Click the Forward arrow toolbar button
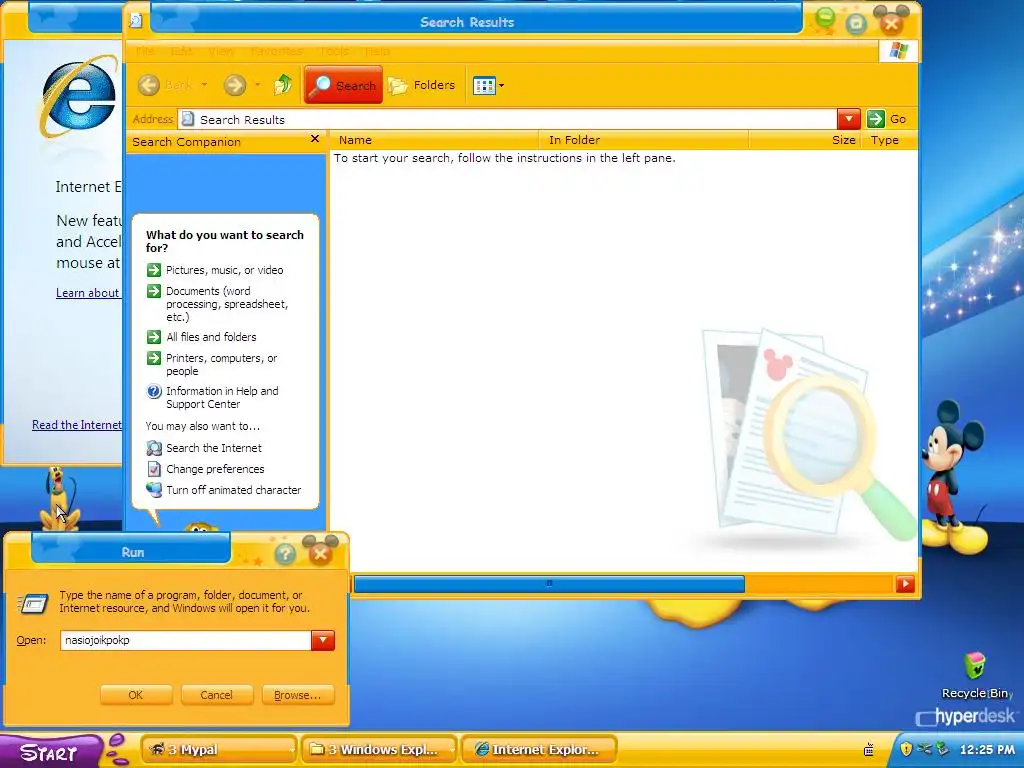Screen dimensions: 1024x768 235,85
